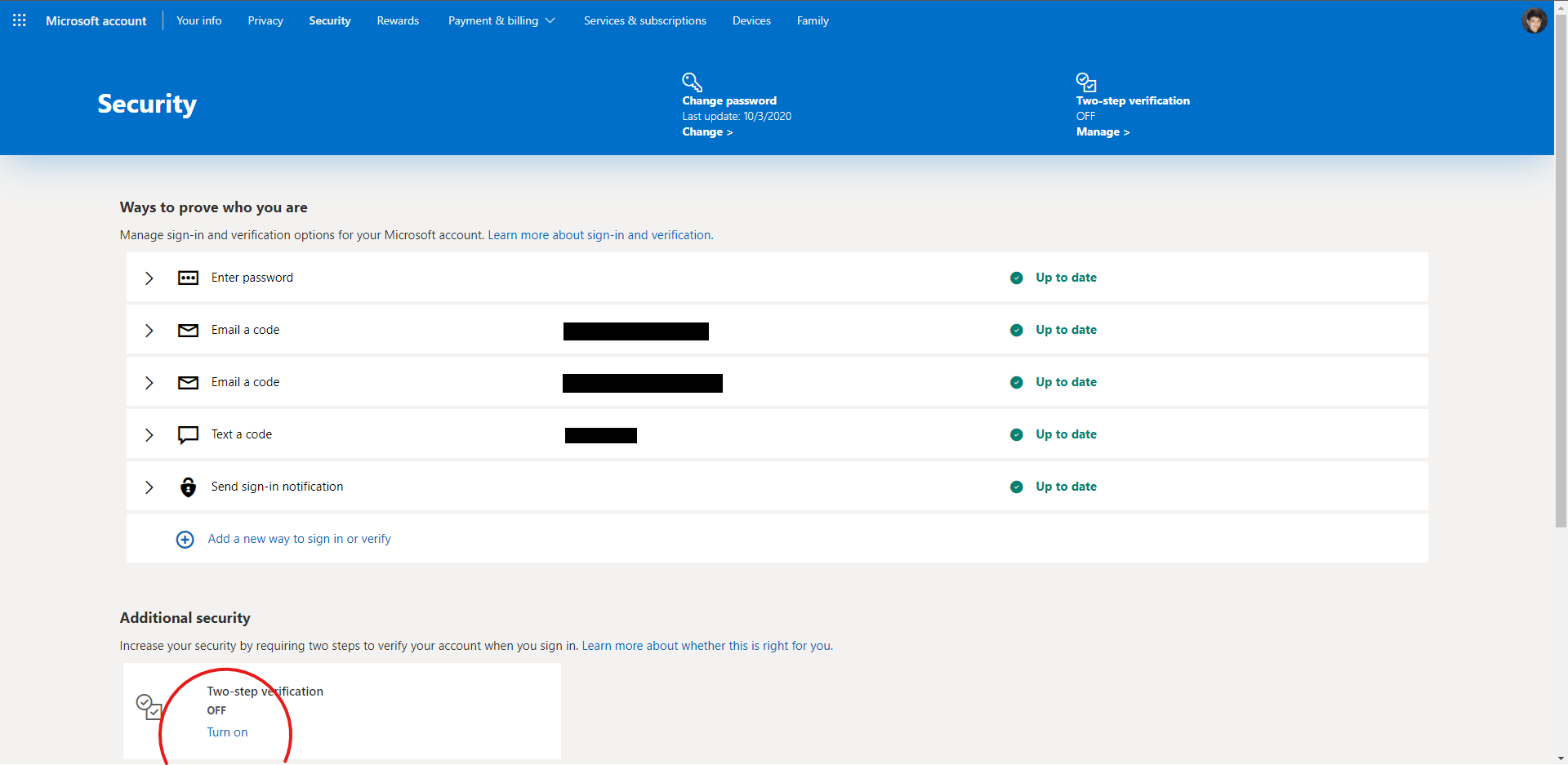Click Add a new way to sign in or verify
The width and height of the screenshot is (1568, 765).
pos(299,539)
